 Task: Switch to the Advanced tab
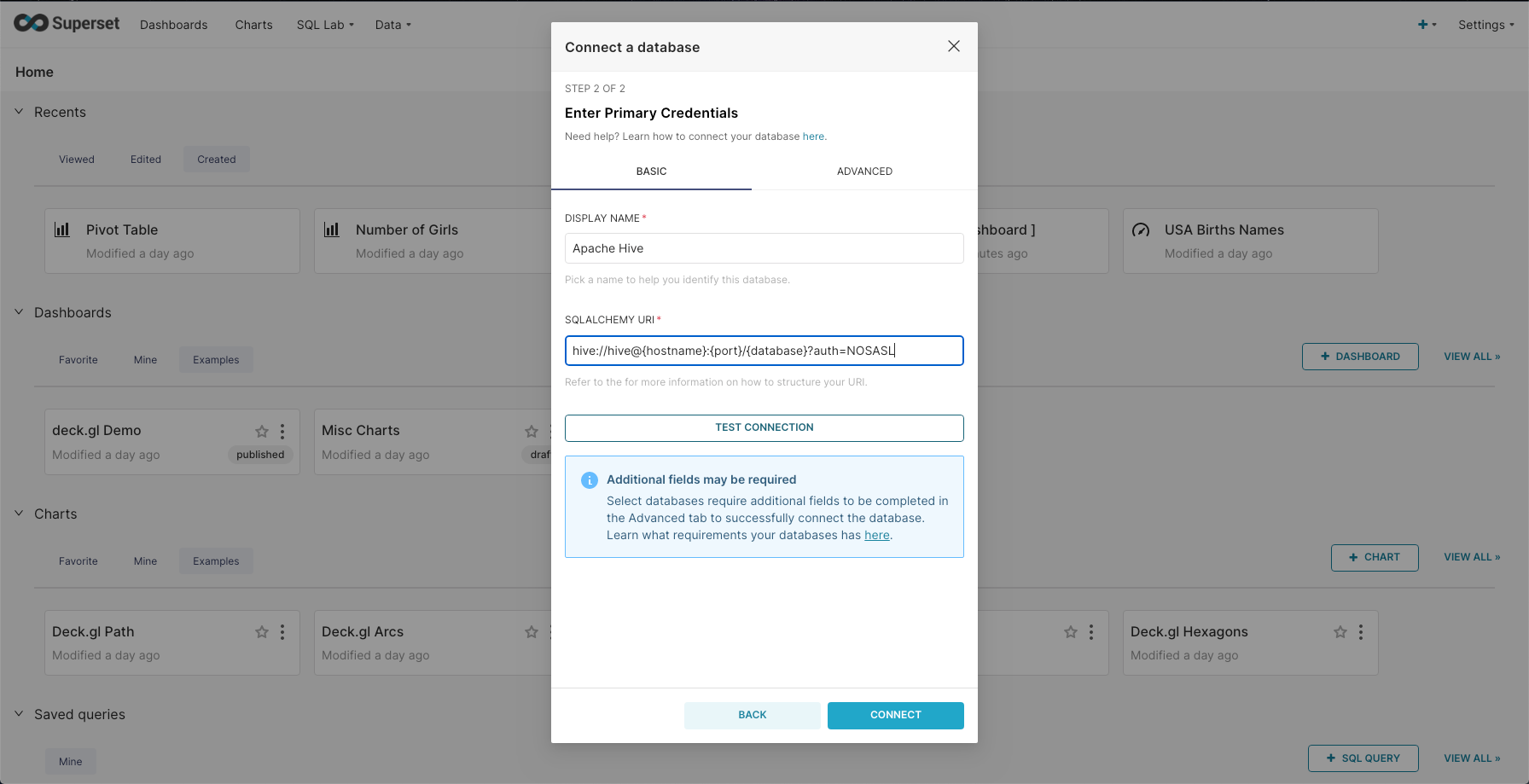click(864, 171)
